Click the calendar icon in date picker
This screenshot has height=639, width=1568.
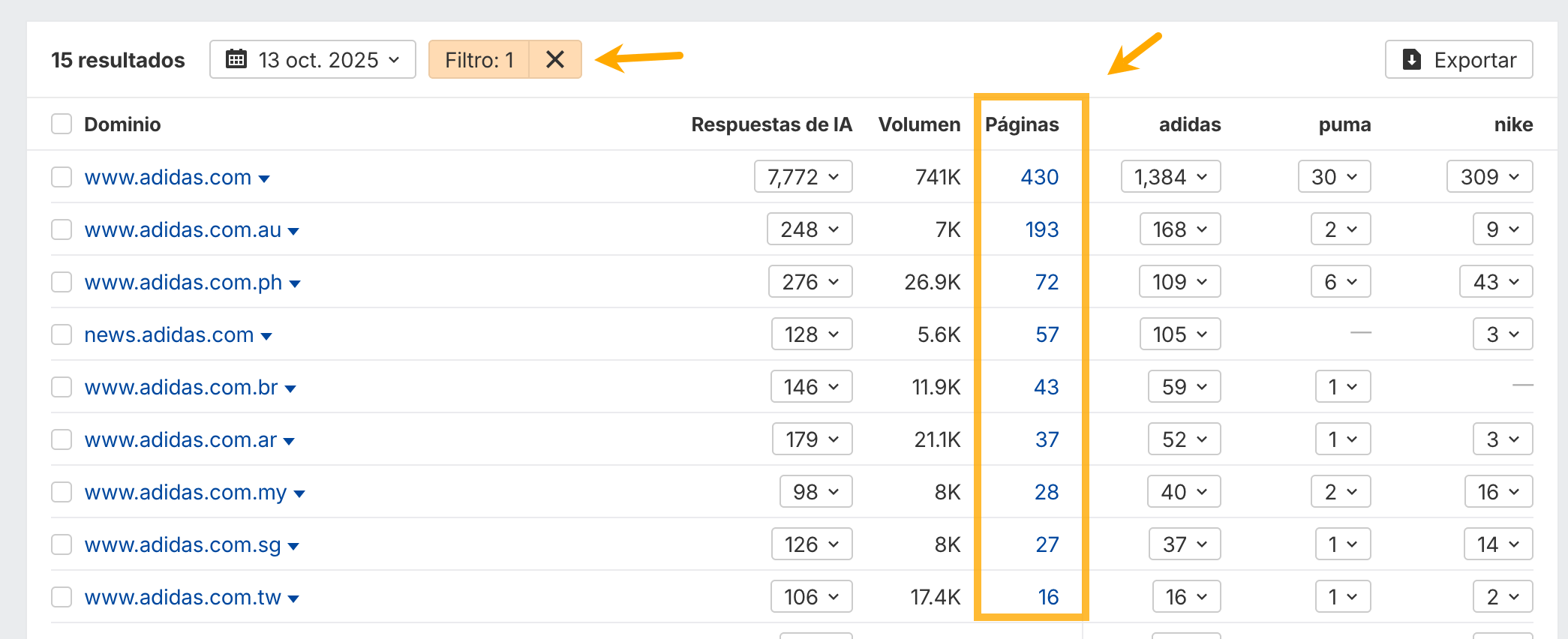236,59
